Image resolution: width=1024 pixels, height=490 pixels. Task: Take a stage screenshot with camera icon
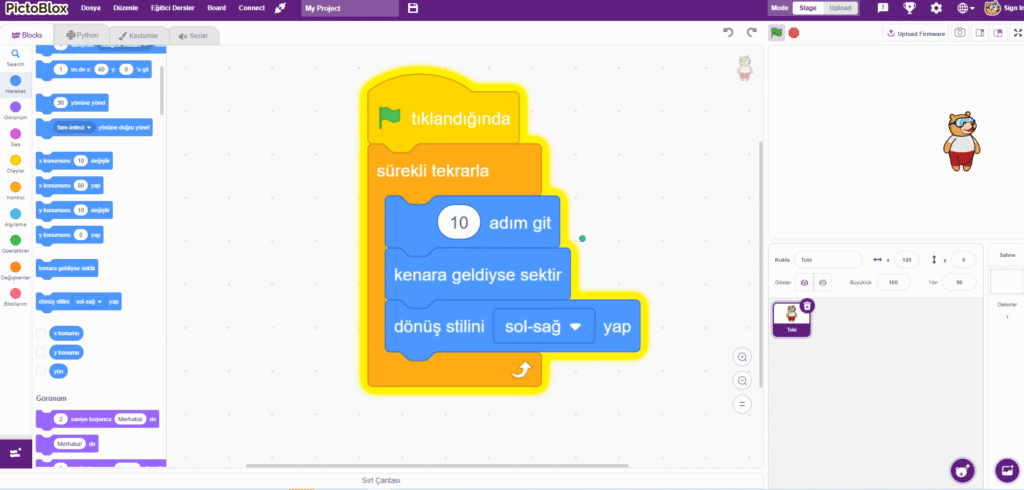[x=959, y=33]
